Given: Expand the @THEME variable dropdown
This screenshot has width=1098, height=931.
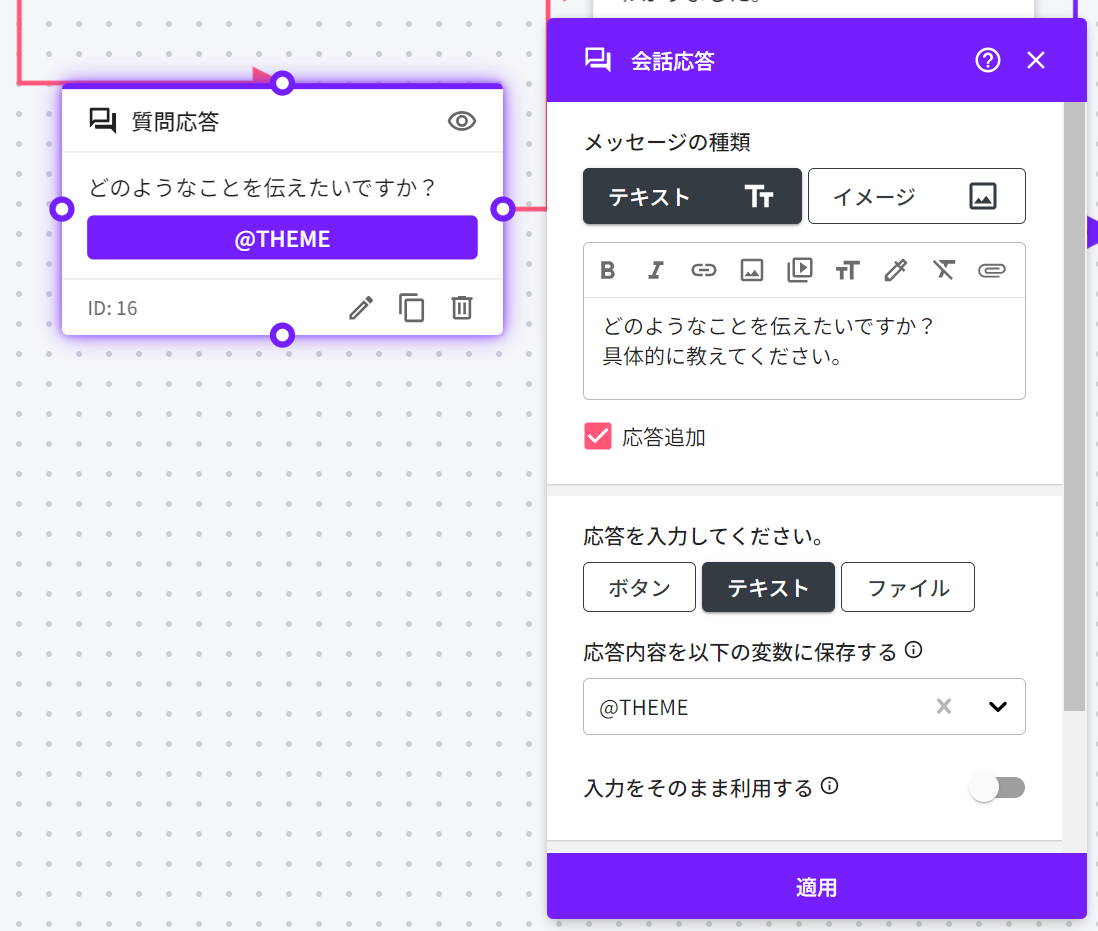Looking at the screenshot, I should [997, 707].
